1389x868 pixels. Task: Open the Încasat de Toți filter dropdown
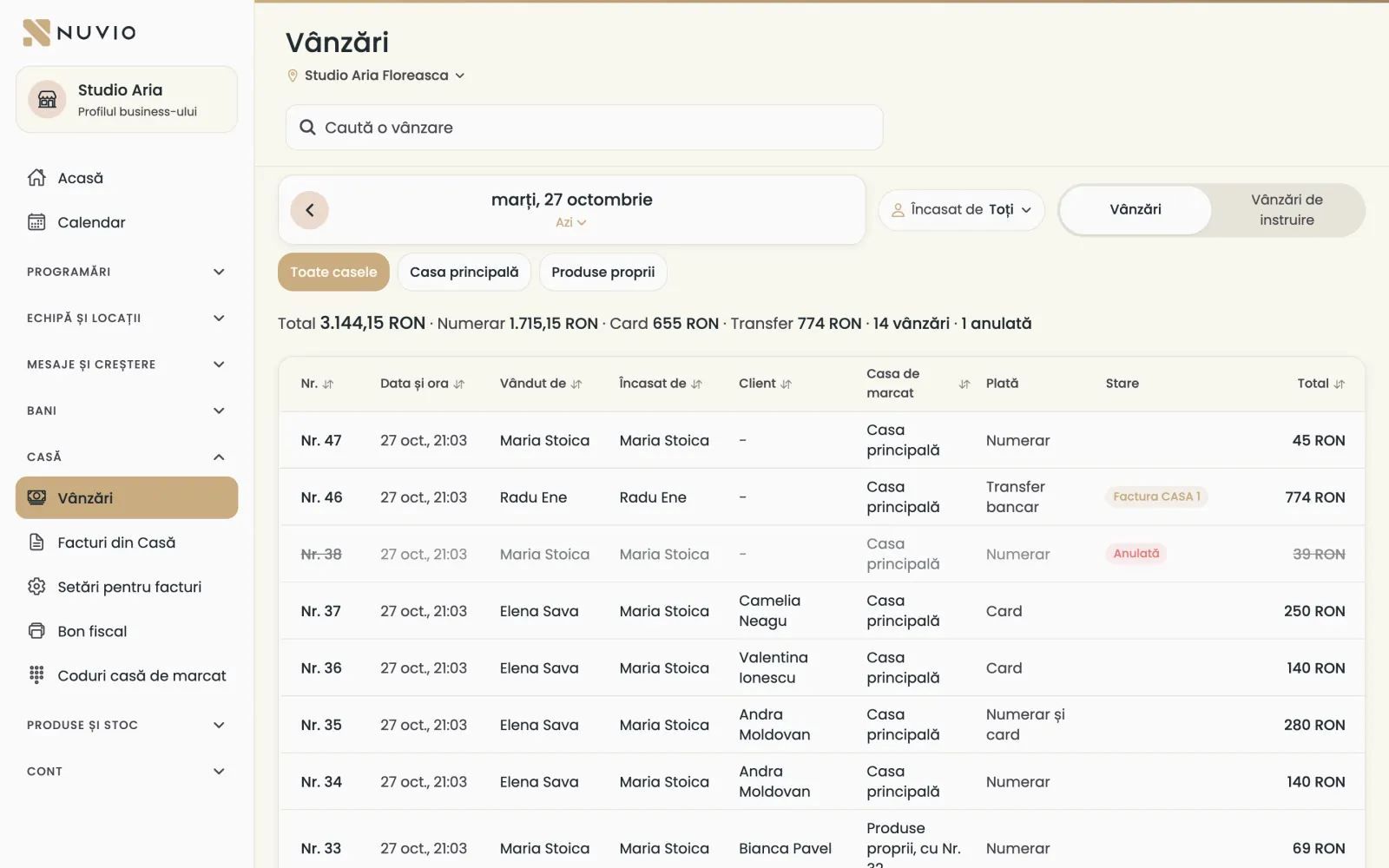click(962, 210)
